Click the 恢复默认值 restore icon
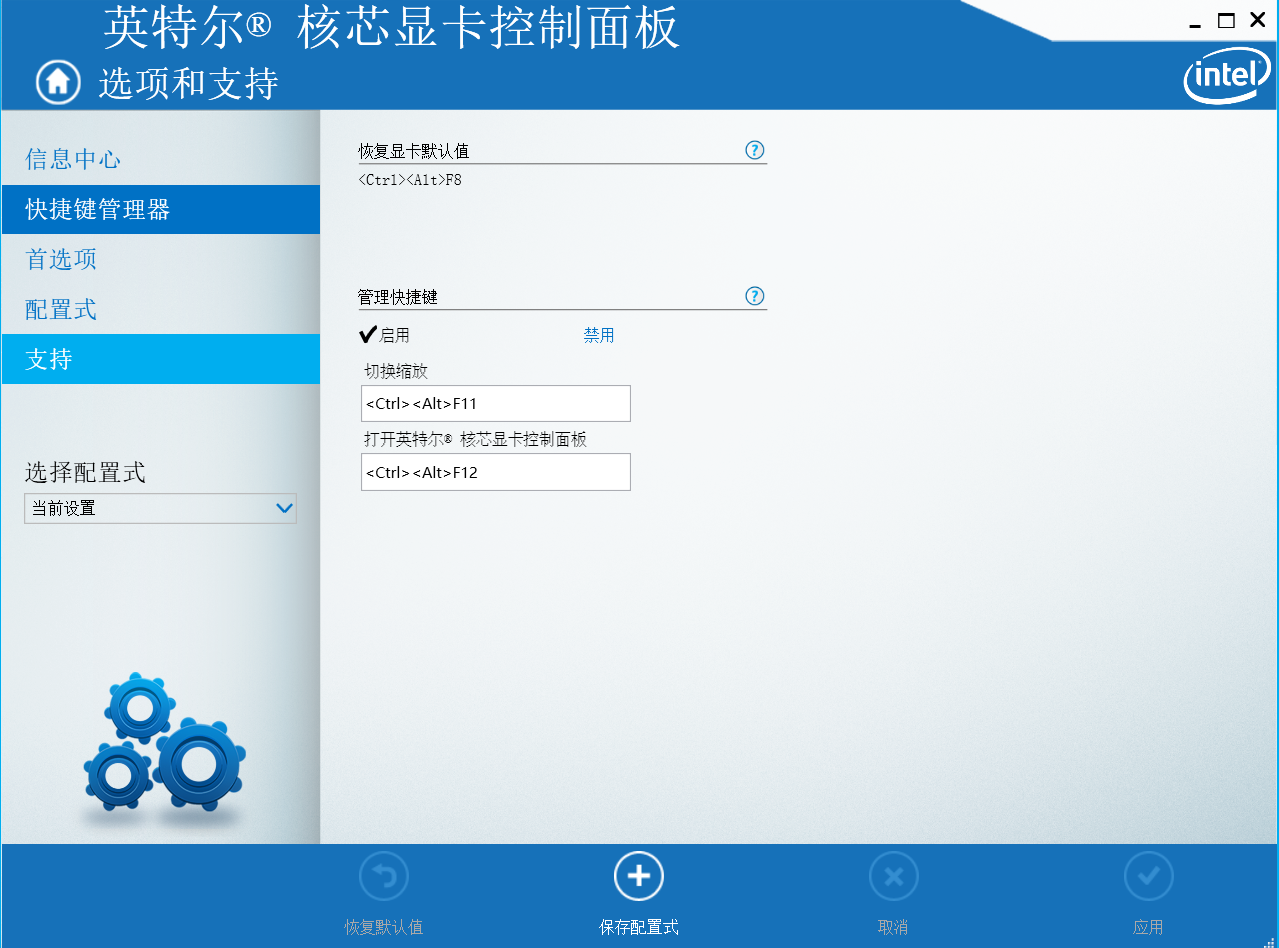 click(x=383, y=875)
